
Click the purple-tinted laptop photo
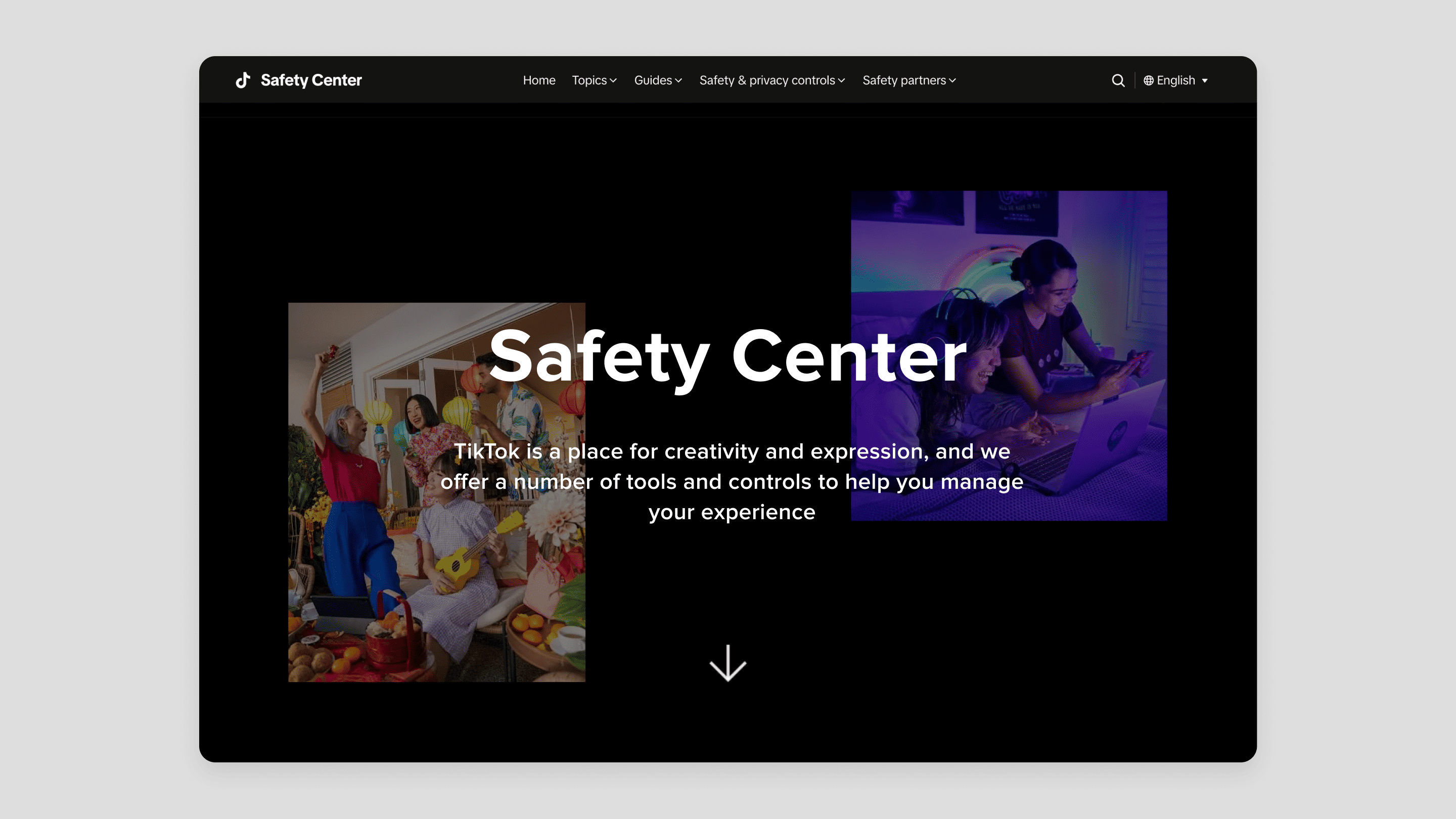coord(1009,355)
